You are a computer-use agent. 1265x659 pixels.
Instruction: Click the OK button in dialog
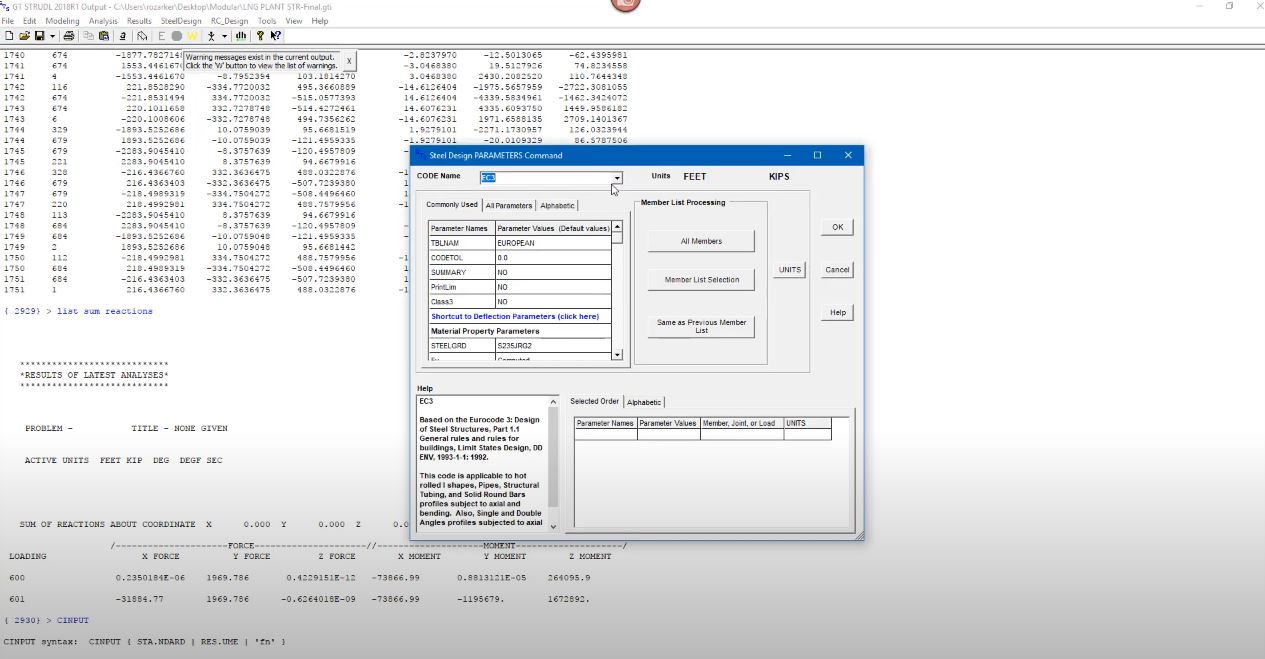(x=837, y=227)
